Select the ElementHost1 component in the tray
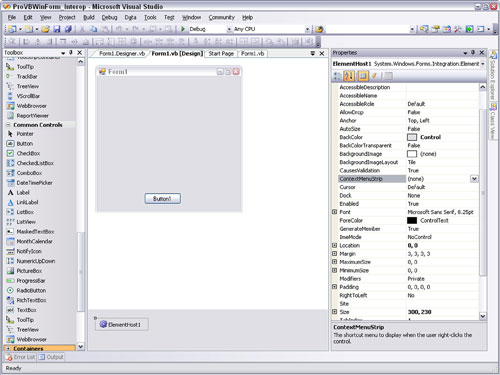Image resolution: width=500 pixels, height=375 pixels. (122, 324)
